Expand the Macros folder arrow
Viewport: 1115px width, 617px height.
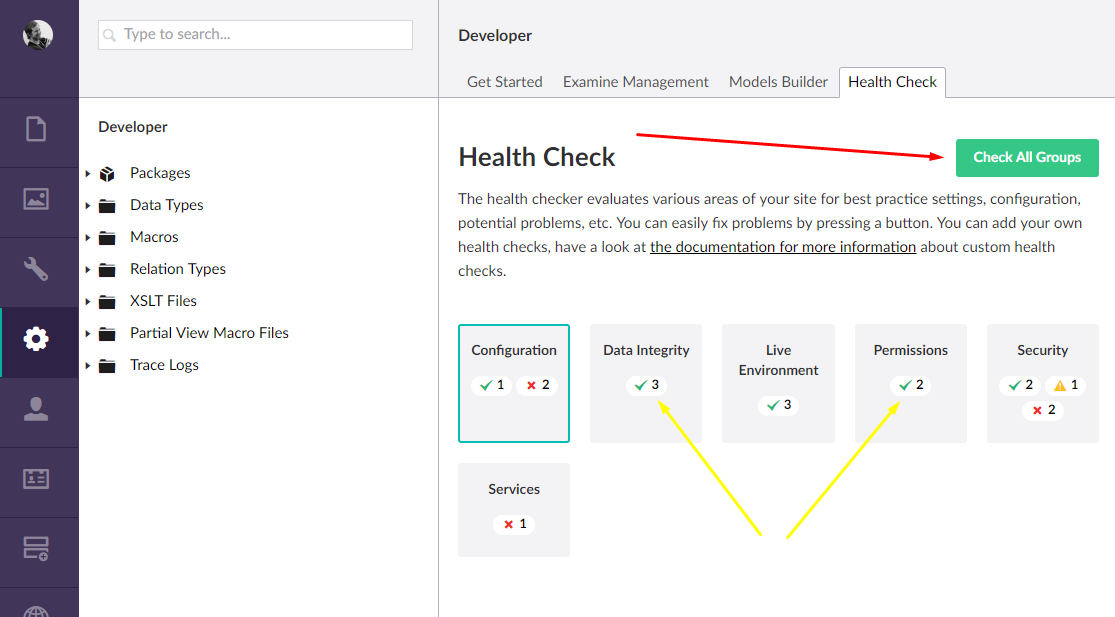pos(88,238)
